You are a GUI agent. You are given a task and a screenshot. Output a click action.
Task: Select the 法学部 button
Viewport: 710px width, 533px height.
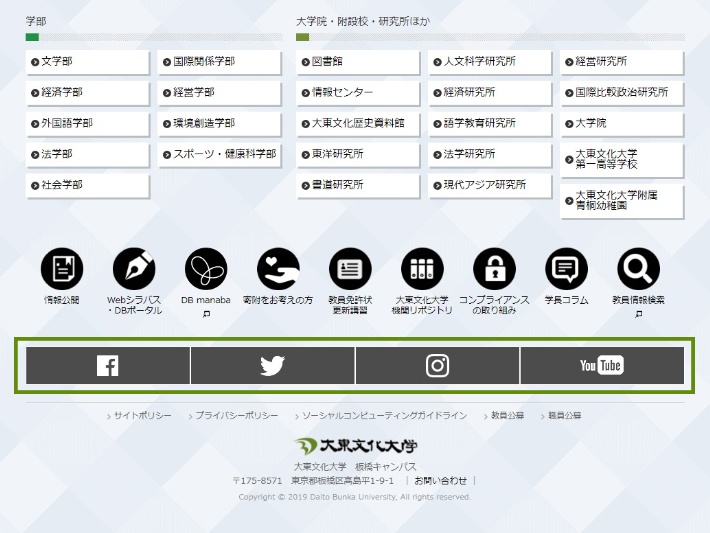(87, 154)
